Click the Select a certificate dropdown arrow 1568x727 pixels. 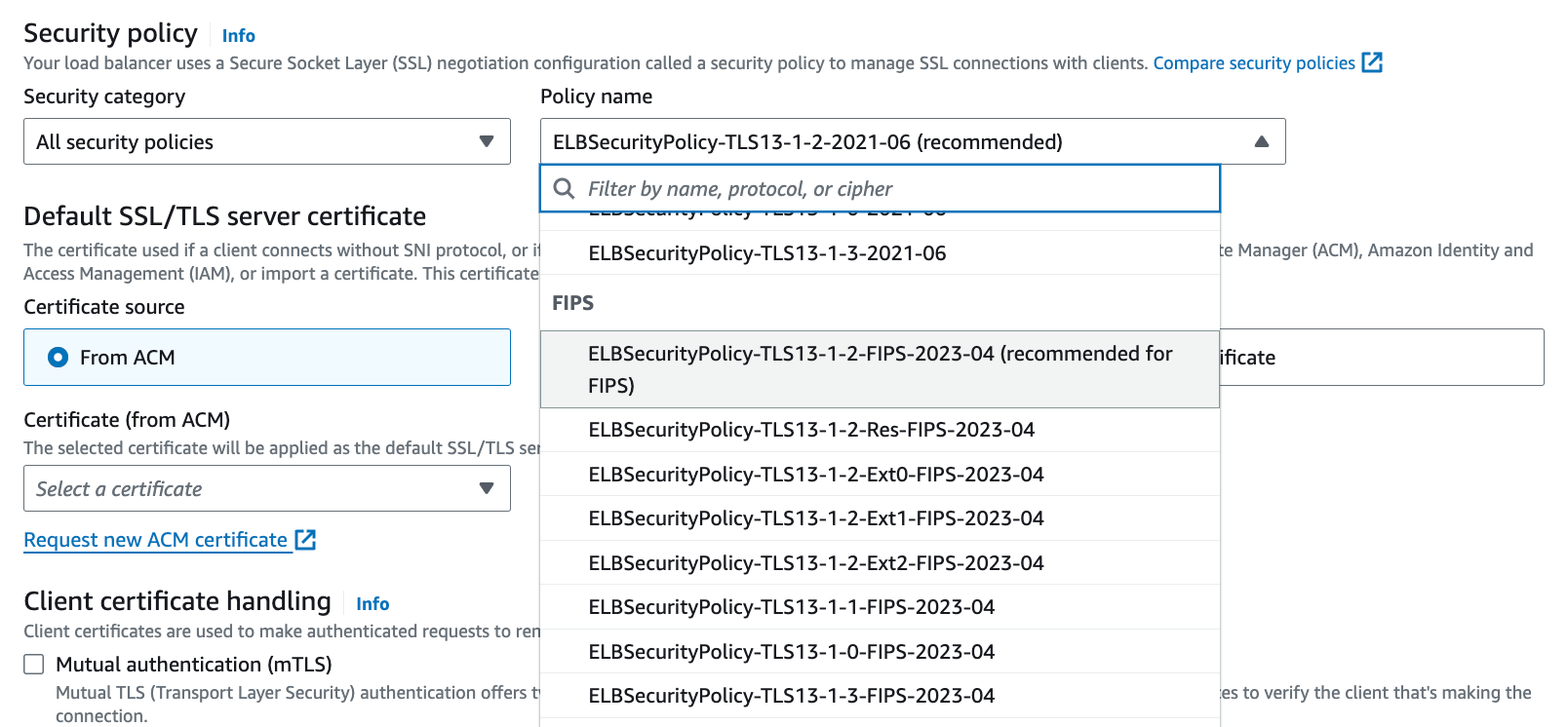click(x=487, y=488)
